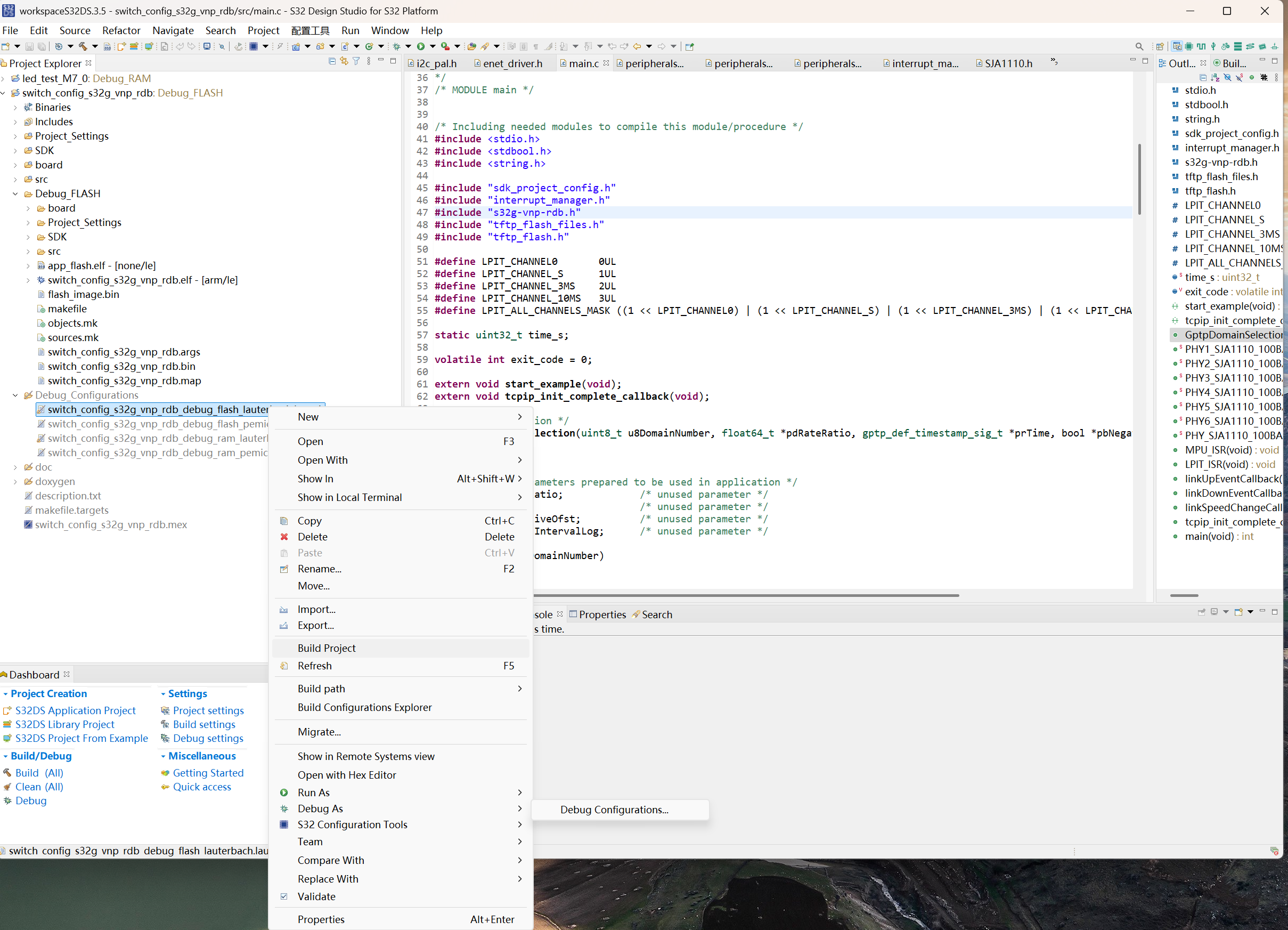Select the highlighted C/C++ perspective icon
Screen dimensions: 1288x930
coord(1177,46)
